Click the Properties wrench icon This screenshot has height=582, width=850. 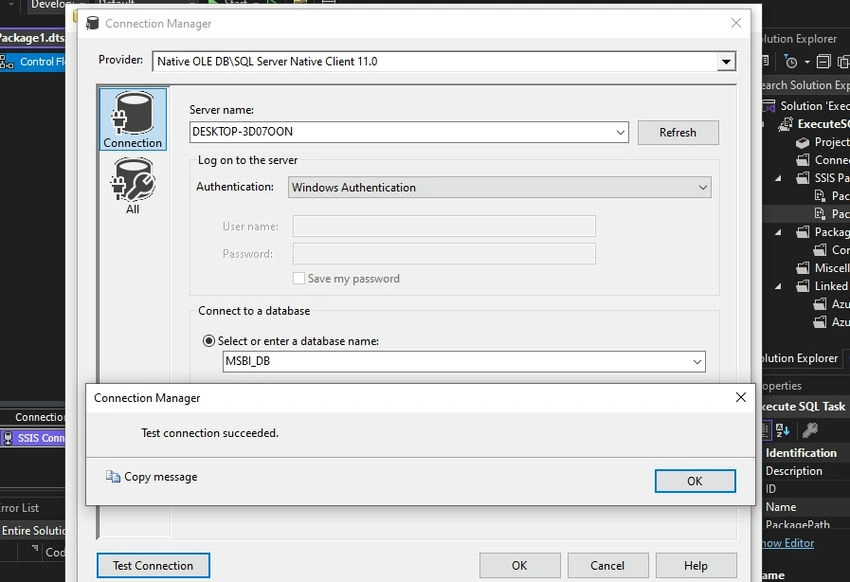(x=810, y=430)
